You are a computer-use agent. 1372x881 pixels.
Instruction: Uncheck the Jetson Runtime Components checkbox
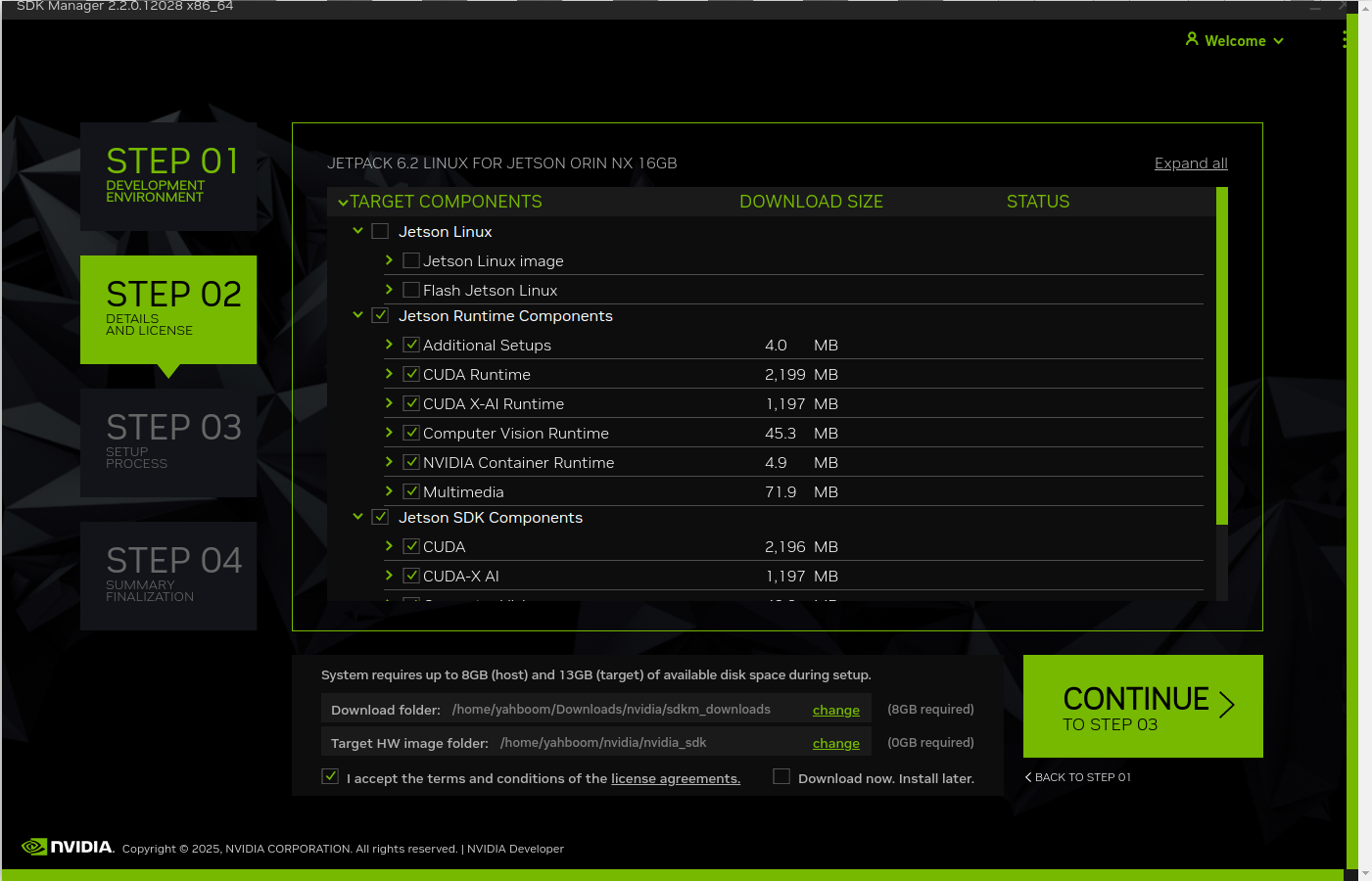[381, 315]
